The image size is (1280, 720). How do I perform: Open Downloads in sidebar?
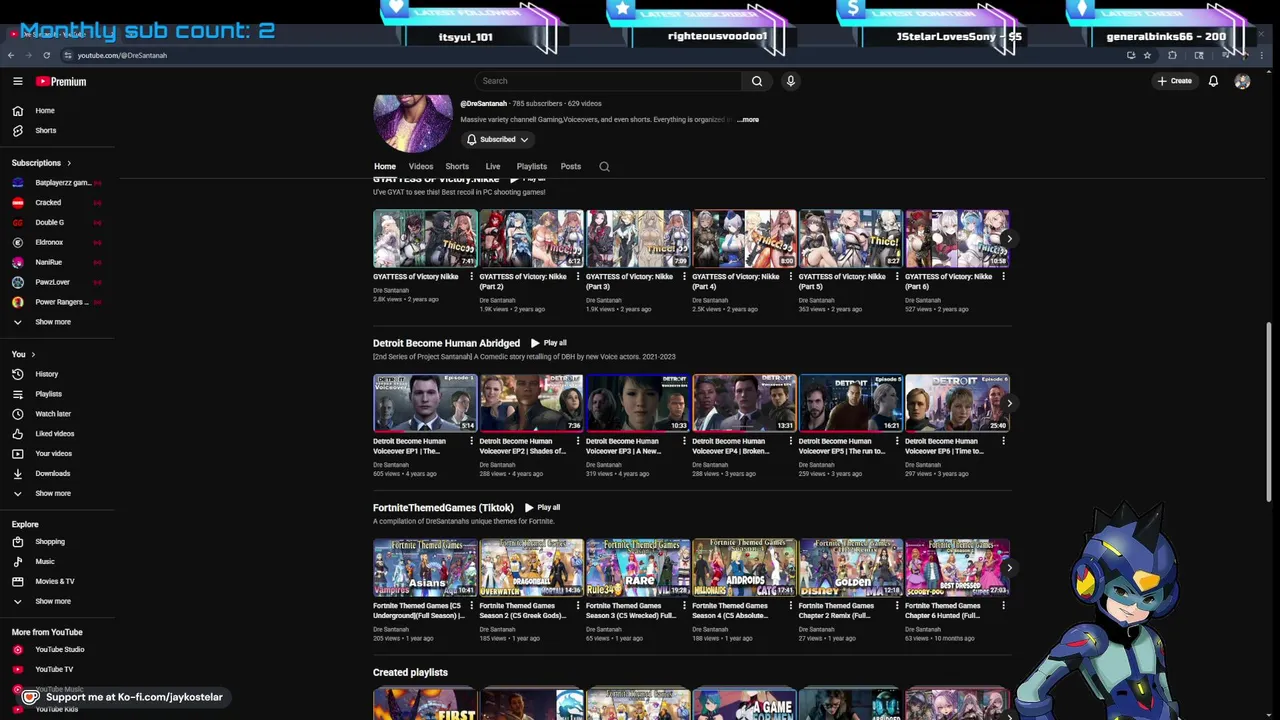click(x=52, y=474)
